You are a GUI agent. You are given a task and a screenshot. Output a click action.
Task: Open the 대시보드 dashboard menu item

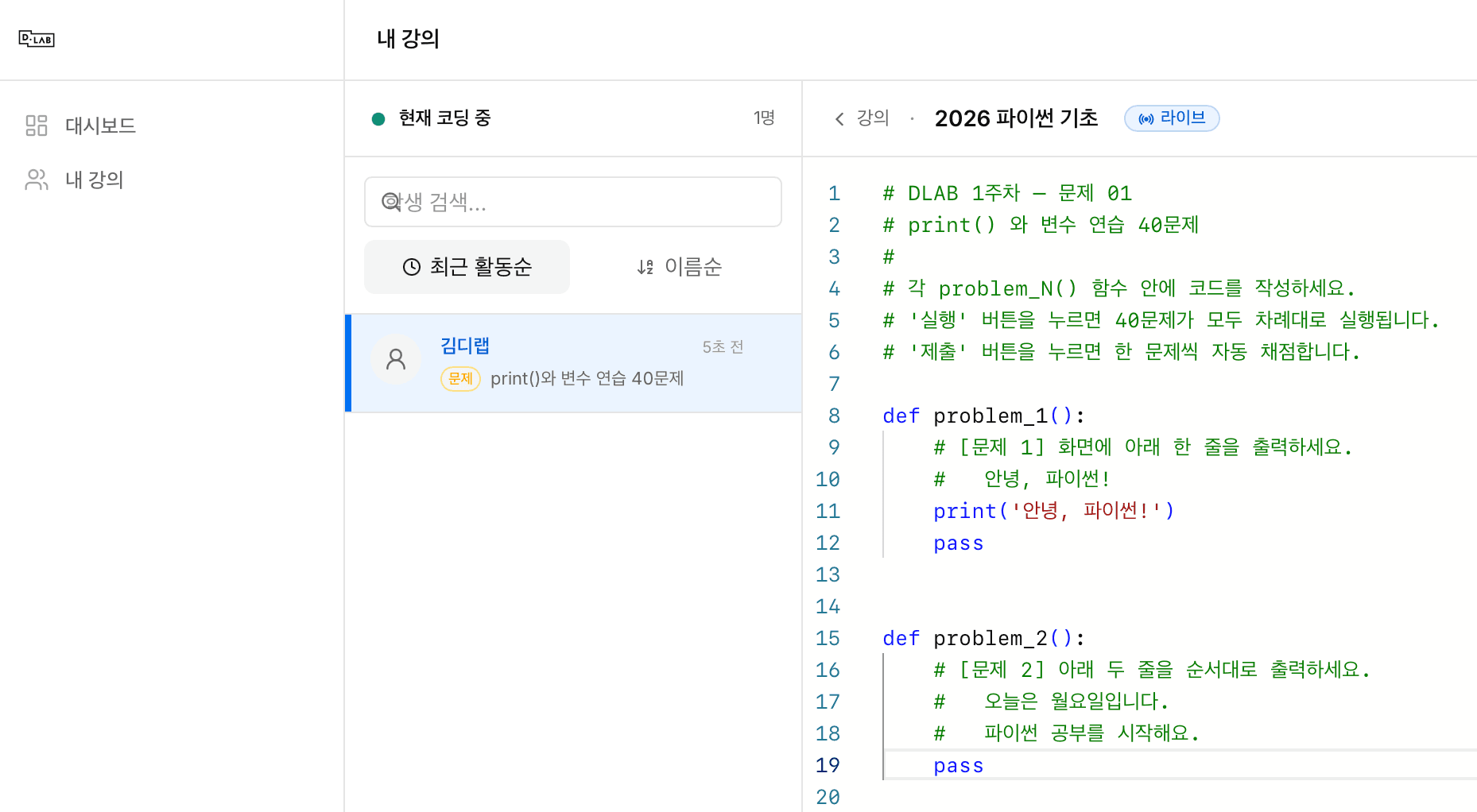click(79, 126)
